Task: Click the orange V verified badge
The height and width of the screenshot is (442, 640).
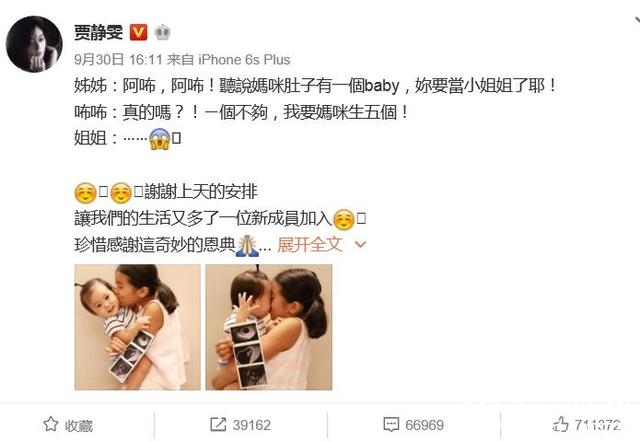Action: coord(138,32)
